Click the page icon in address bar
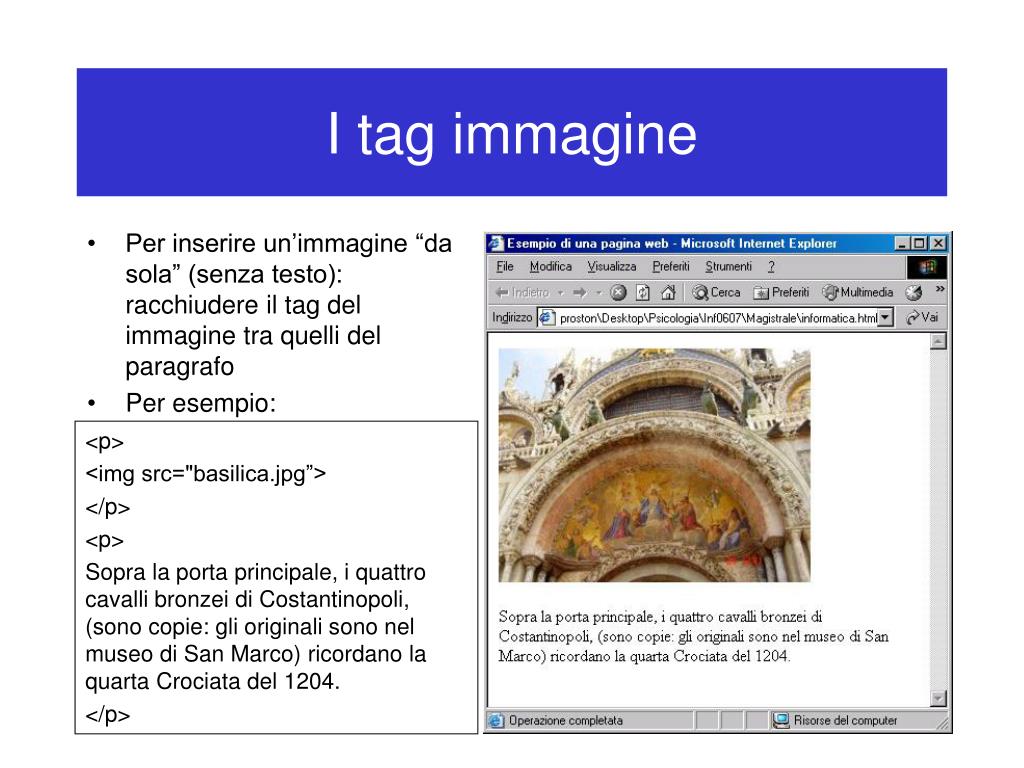Screen dimensions: 1024x768 (x=547, y=318)
